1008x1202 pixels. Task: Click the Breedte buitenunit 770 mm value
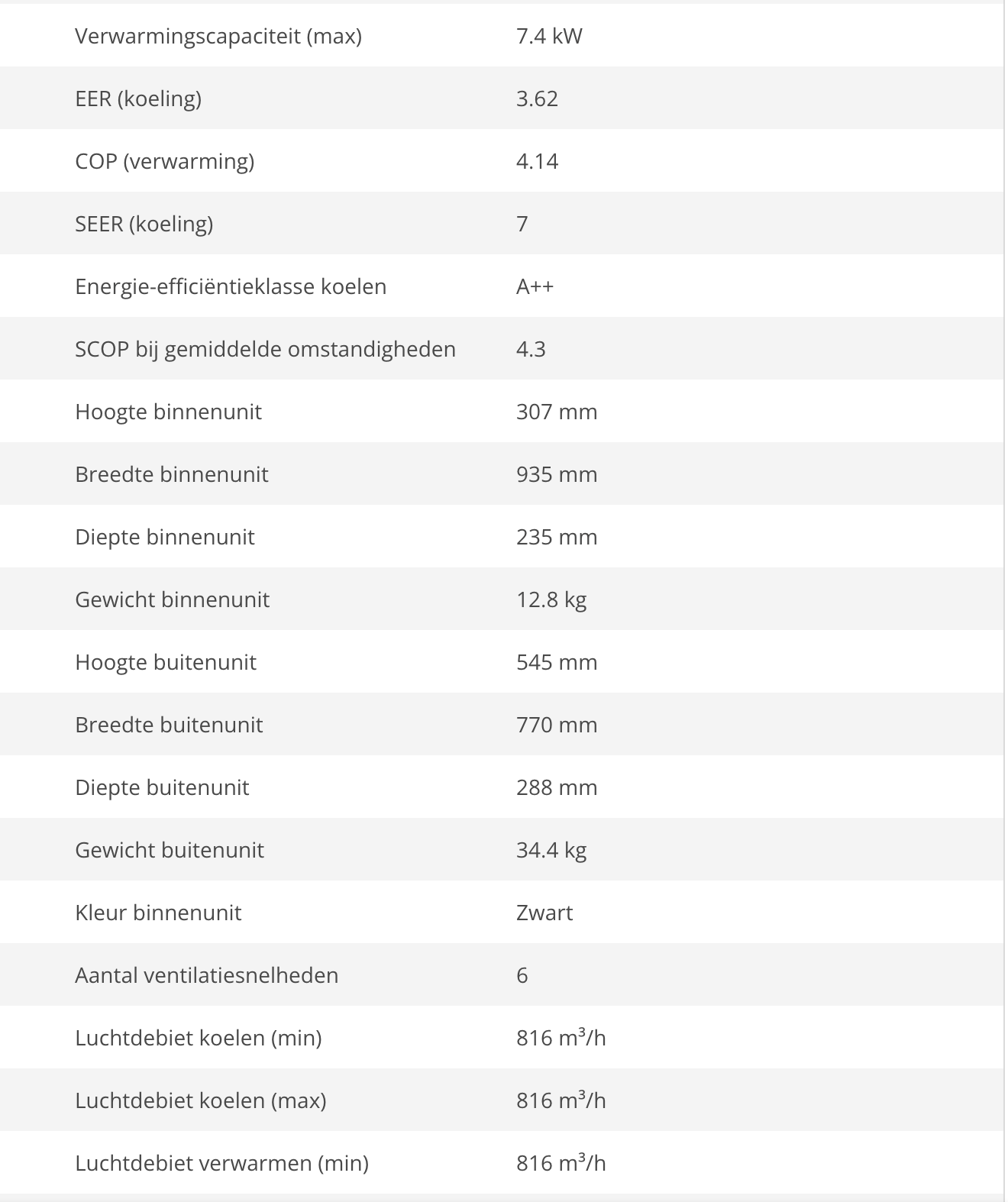coord(557,725)
